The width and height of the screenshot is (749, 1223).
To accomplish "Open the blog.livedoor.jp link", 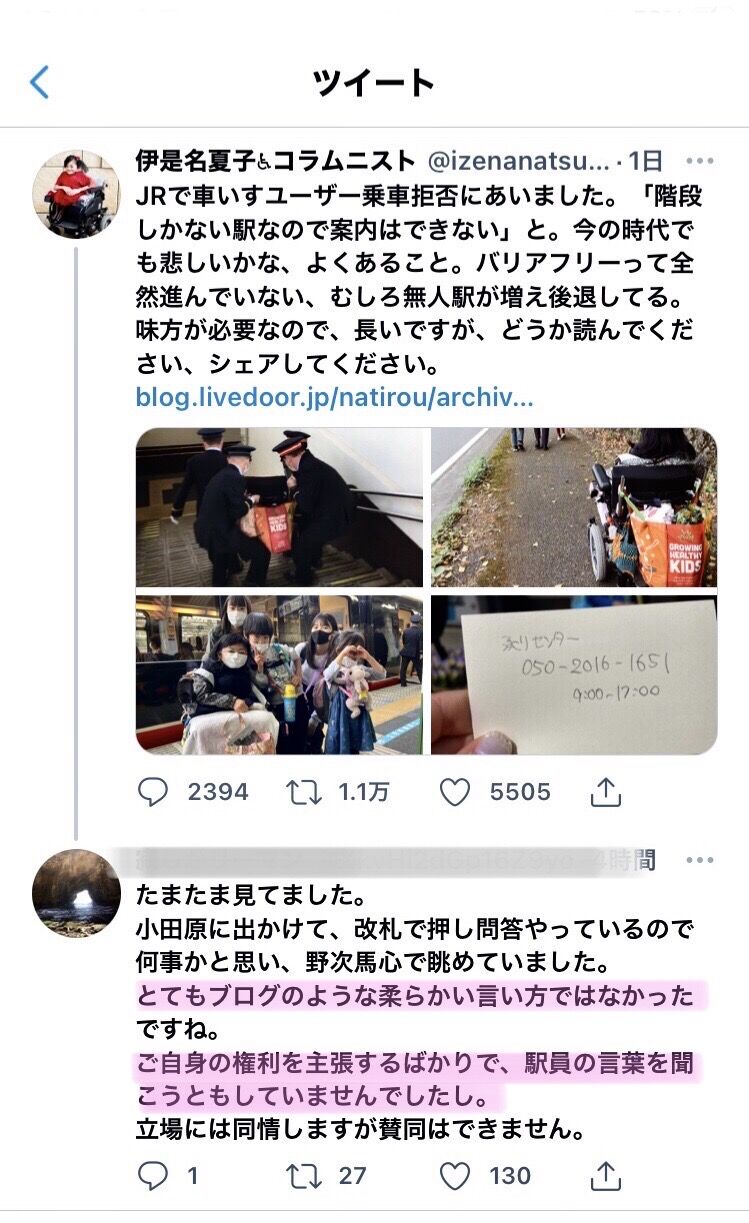I will point(334,398).
